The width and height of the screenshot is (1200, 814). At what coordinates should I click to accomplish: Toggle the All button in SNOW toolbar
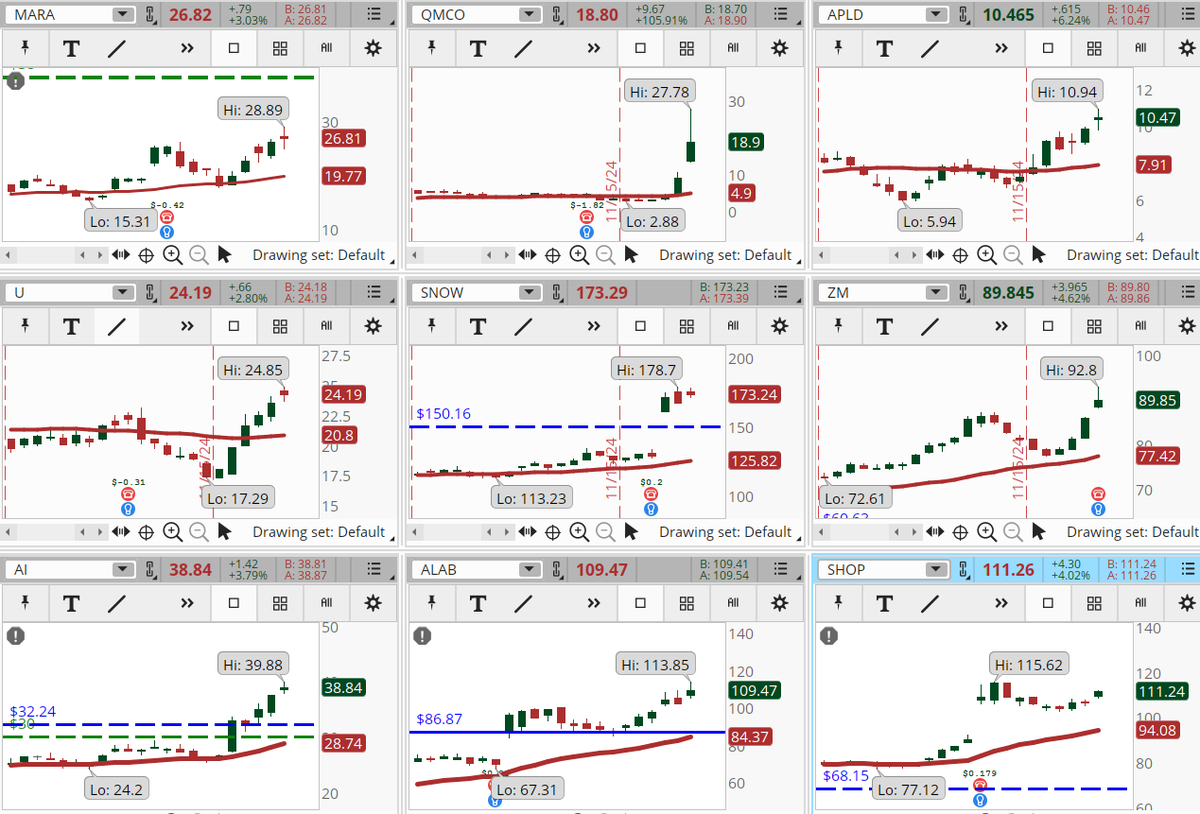733,326
